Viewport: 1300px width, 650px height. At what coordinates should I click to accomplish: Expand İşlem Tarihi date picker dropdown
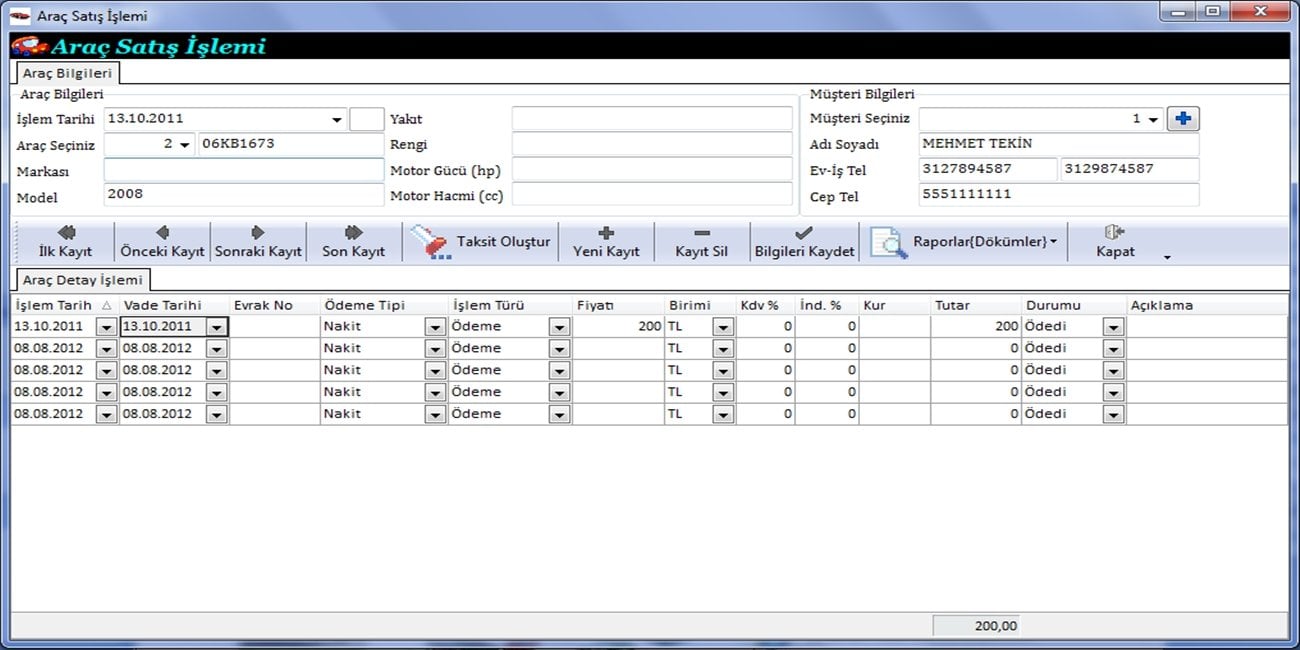pos(337,120)
